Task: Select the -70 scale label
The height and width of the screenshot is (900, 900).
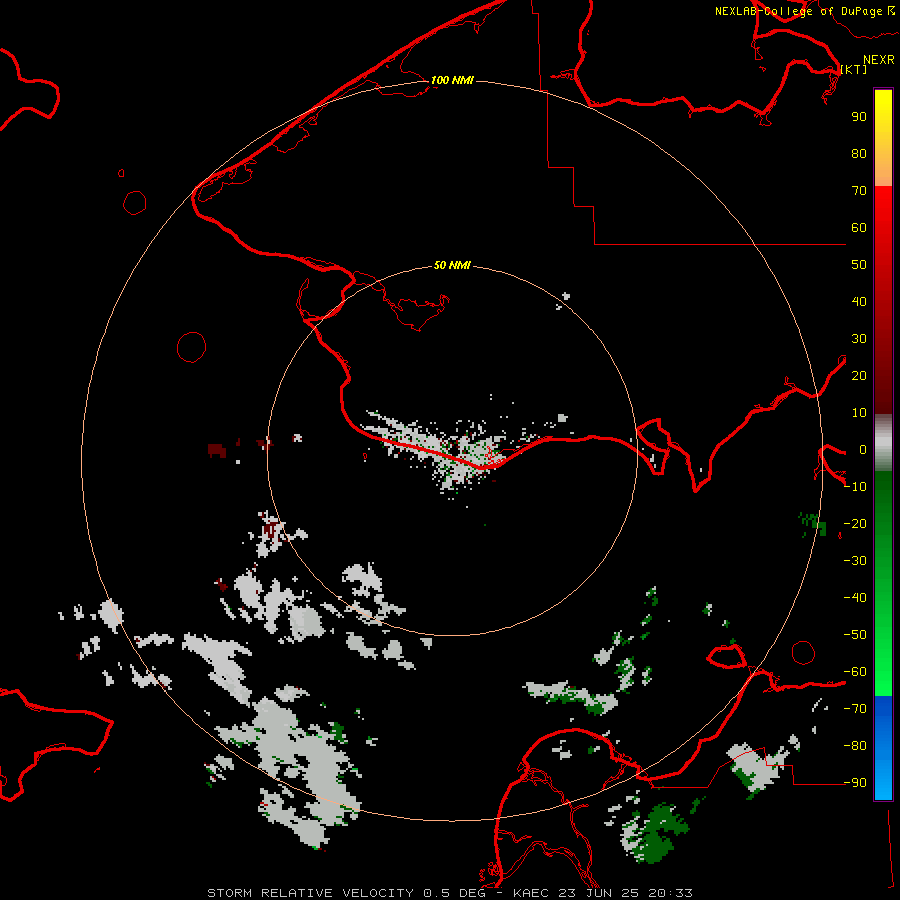Action: coord(855,709)
